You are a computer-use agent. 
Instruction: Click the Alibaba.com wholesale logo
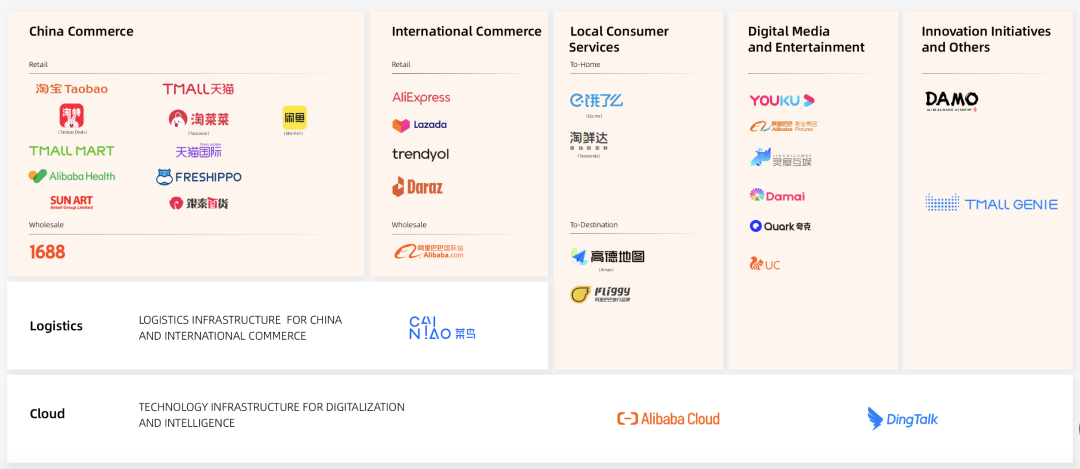pyautogui.click(x=429, y=251)
